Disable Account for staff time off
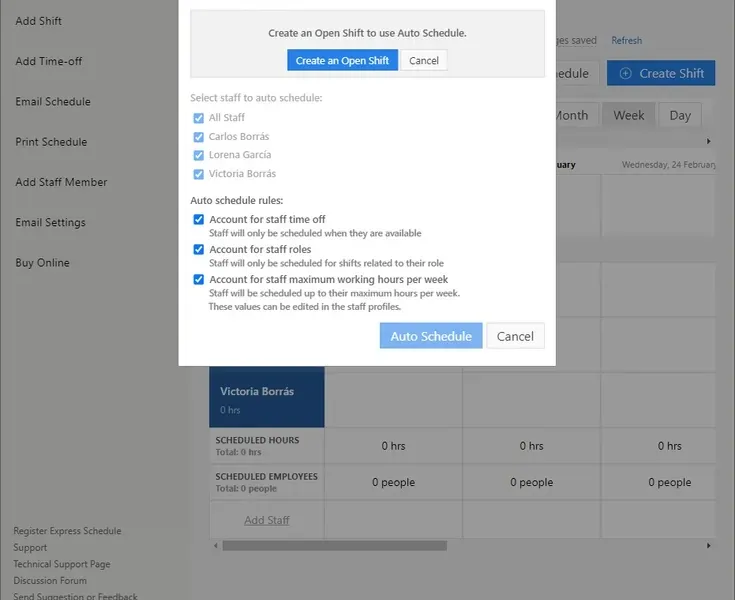The height and width of the screenshot is (600, 735). coord(199,220)
